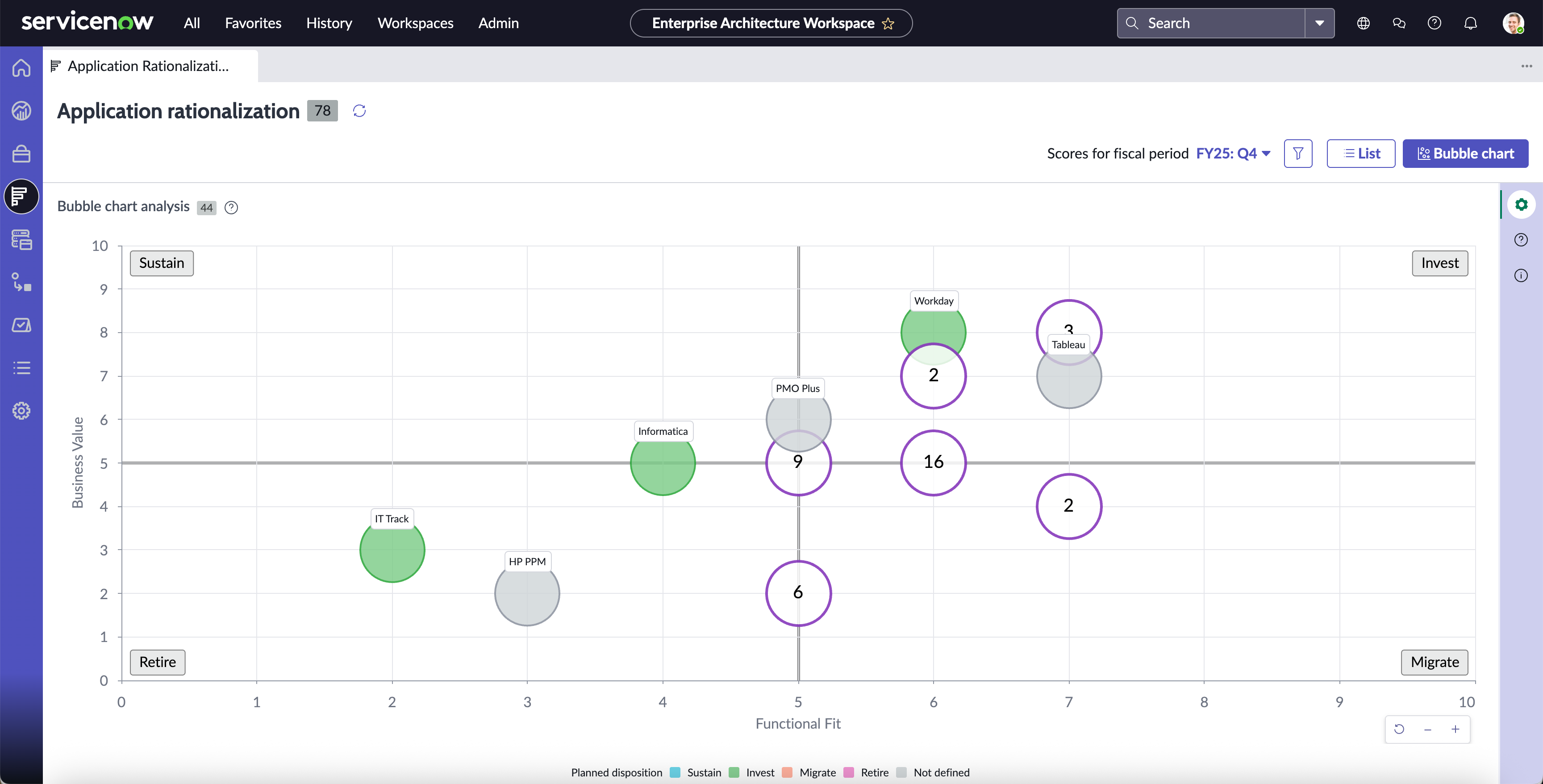Screen dimensions: 1543x784
Task: Click the ServiceNow logo
Action: tap(88, 22)
